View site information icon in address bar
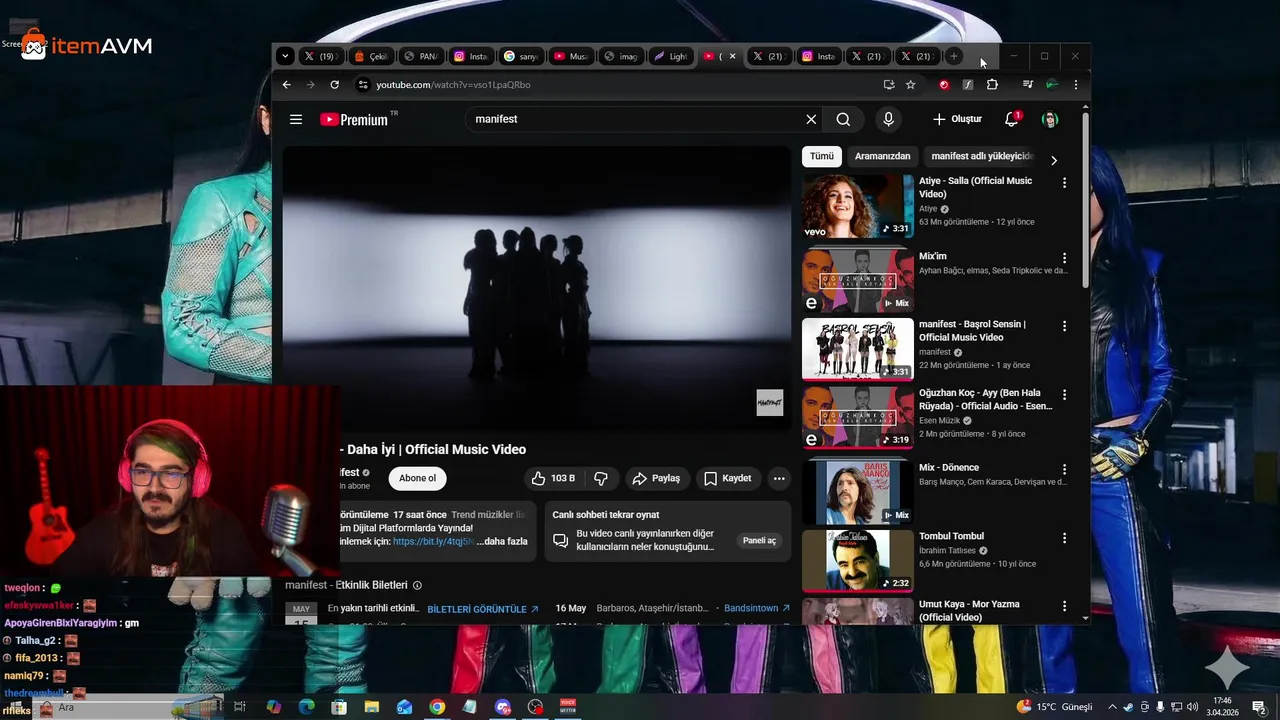 click(x=363, y=85)
